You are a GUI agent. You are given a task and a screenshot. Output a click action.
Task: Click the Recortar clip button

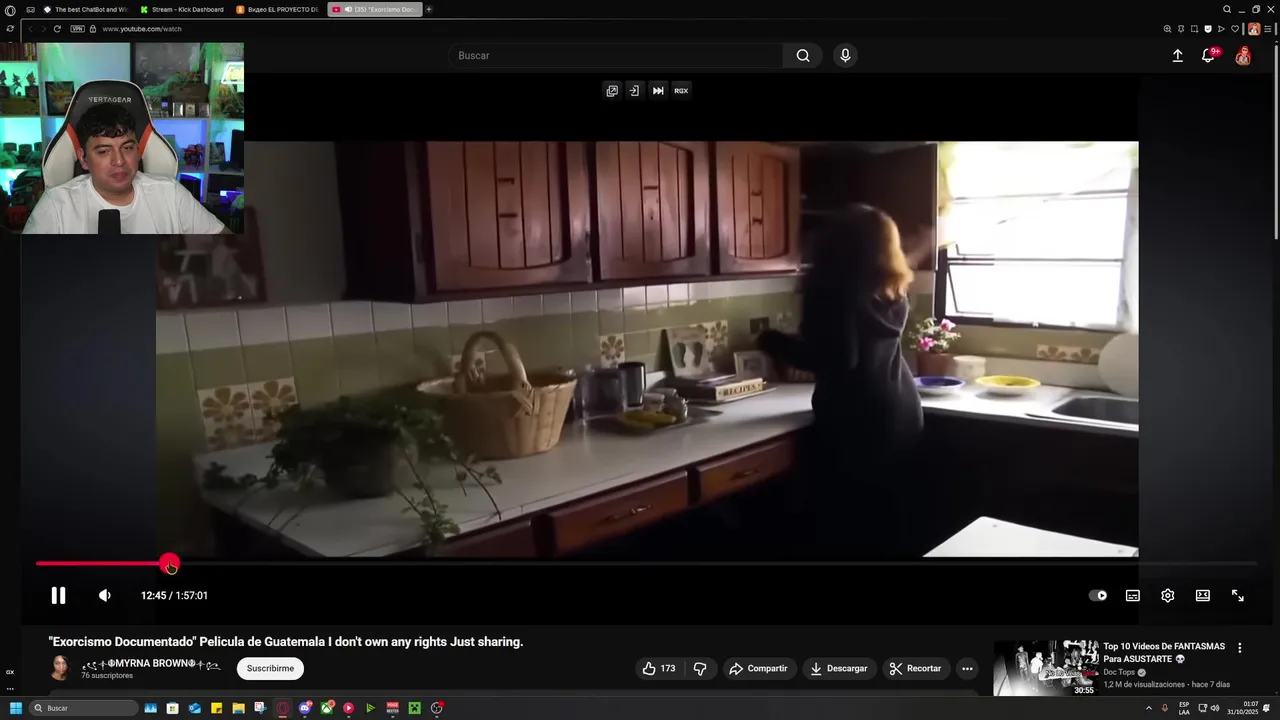click(x=916, y=668)
